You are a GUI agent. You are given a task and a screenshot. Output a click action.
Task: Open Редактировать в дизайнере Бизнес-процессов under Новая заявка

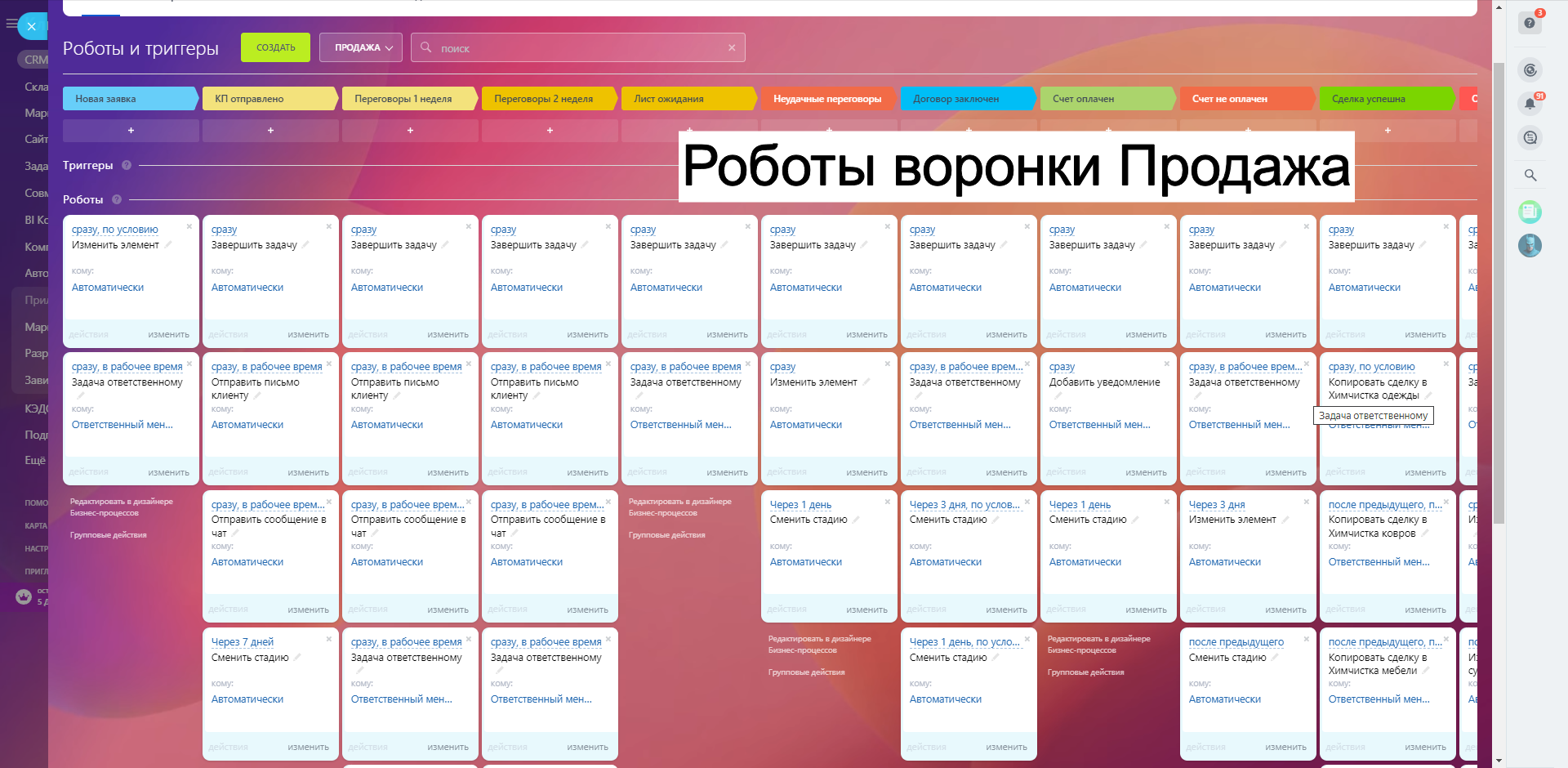(121, 507)
